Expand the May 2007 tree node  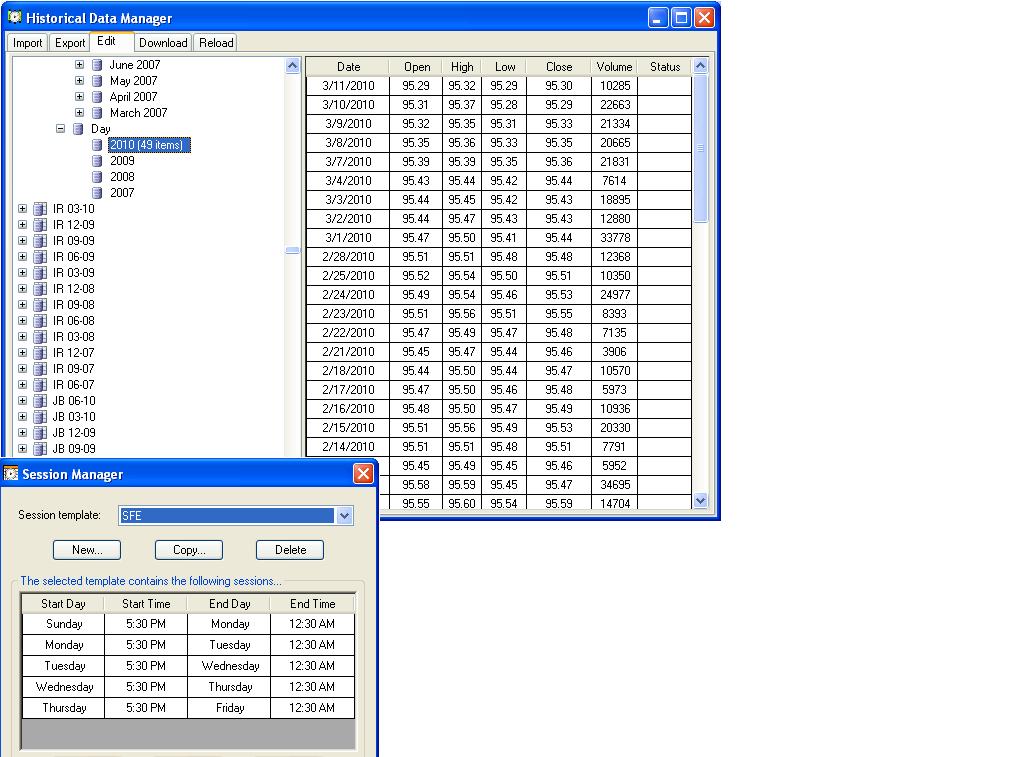(x=79, y=81)
